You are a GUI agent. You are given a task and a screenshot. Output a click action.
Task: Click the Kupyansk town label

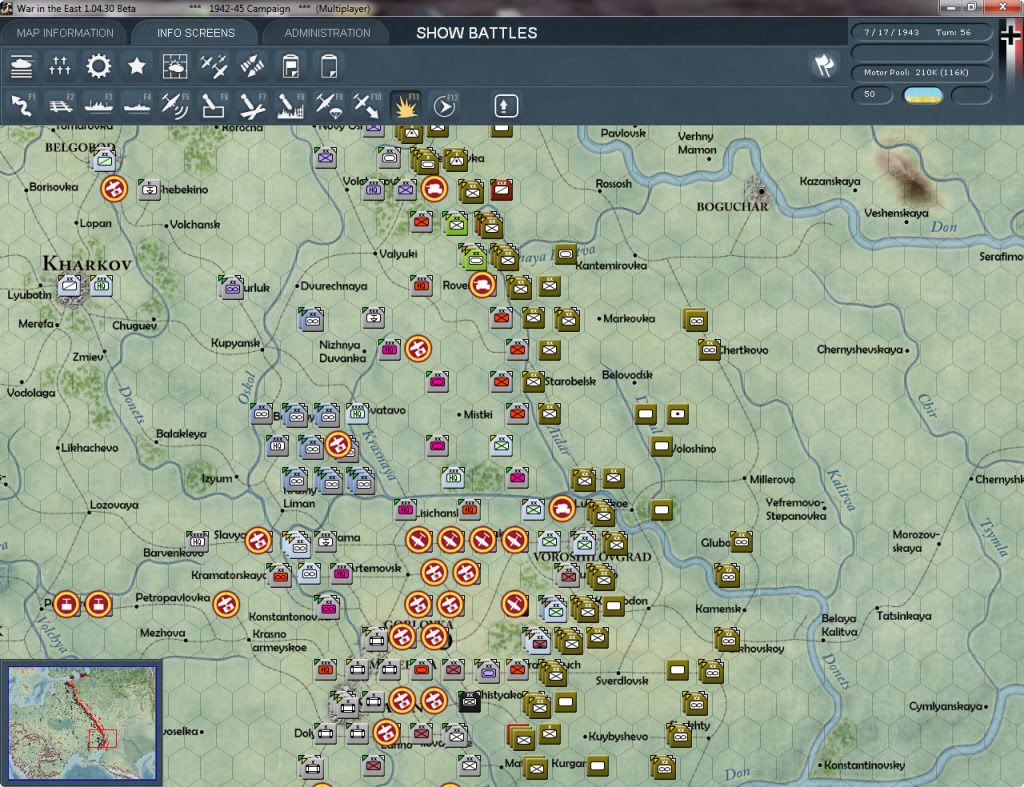click(x=235, y=343)
